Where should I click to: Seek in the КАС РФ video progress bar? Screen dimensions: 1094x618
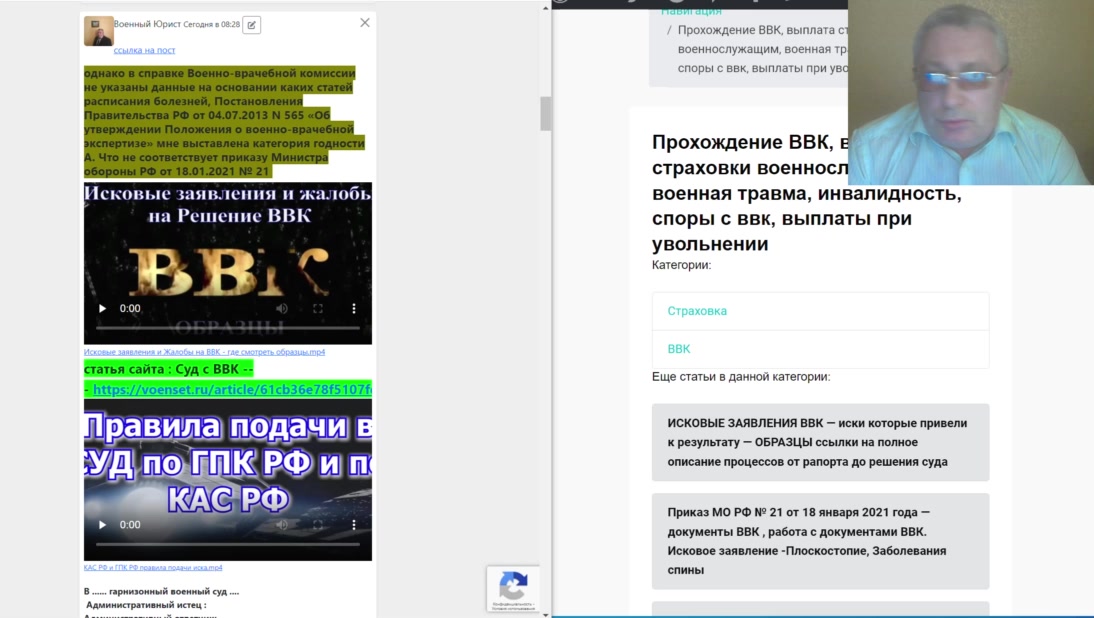click(228, 543)
